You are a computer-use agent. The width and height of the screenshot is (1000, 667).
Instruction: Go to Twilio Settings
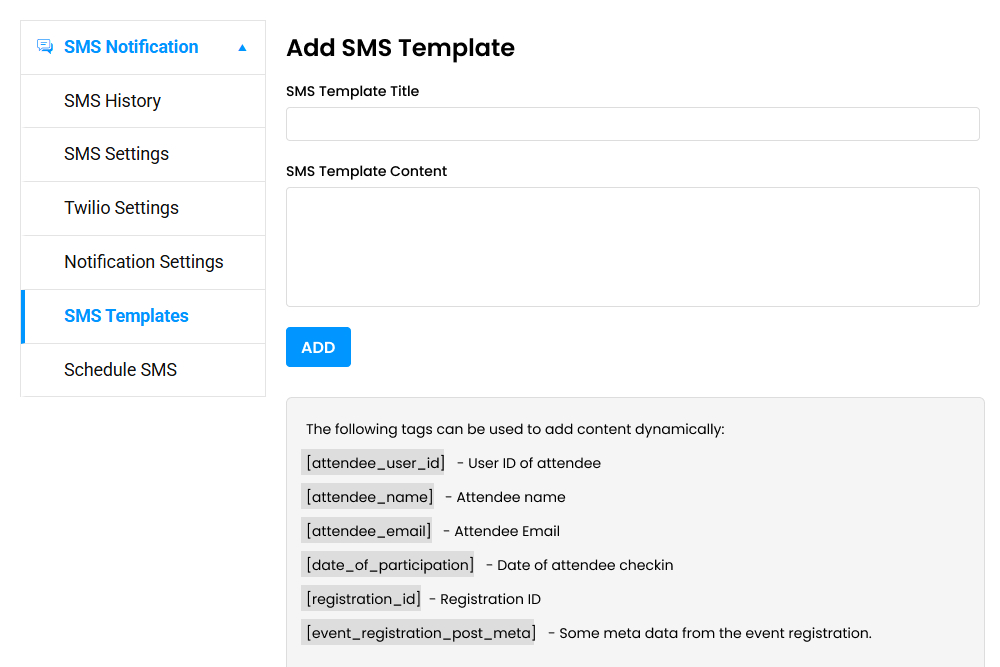[x=121, y=208]
